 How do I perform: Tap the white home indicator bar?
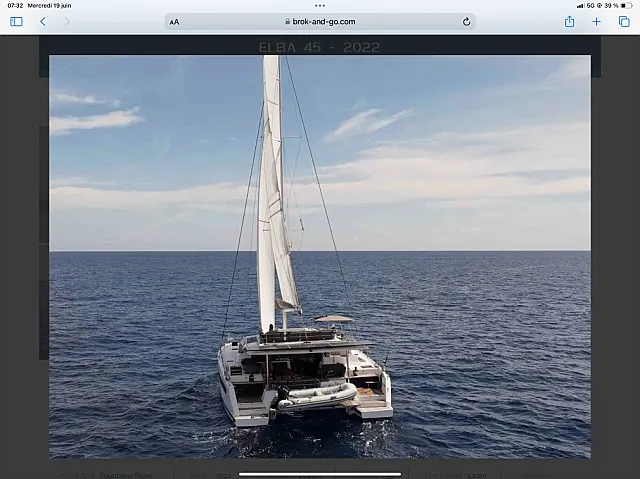pos(320,475)
